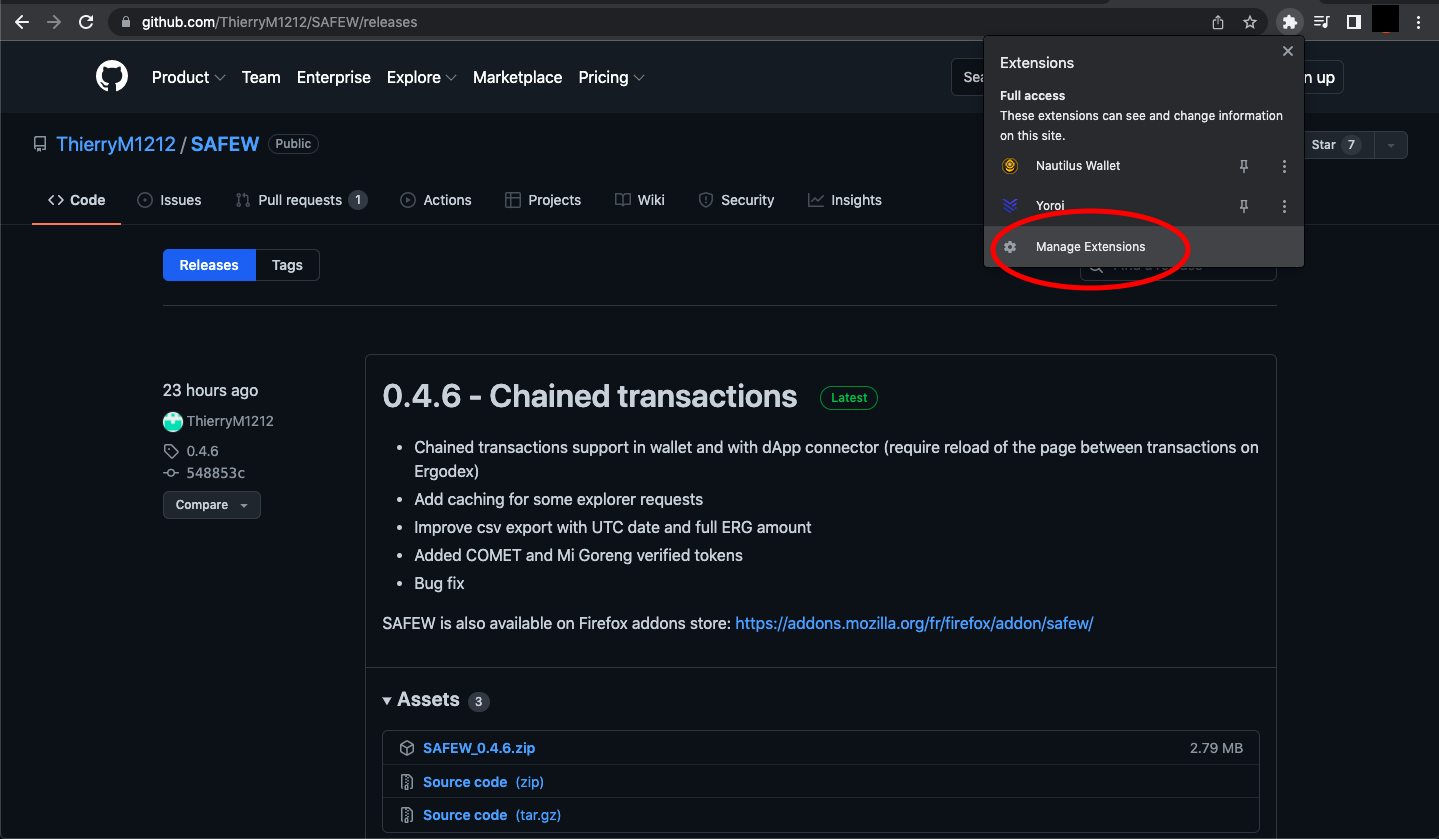
Task: Open the browser side panel icon
Action: pos(1353,22)
